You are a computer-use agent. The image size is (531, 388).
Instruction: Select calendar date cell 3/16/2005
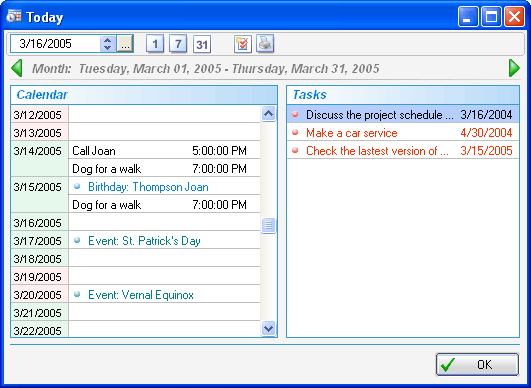pyautogui.click(x=40, y=222)
